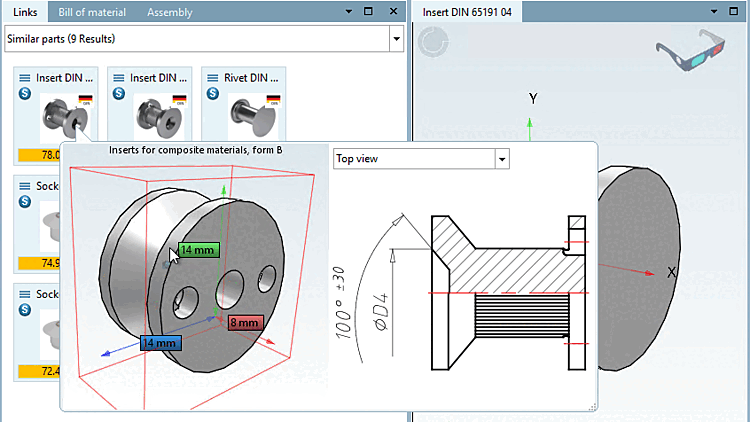Click the German flag DIN badge on Rivet tile

pos(272,100)
